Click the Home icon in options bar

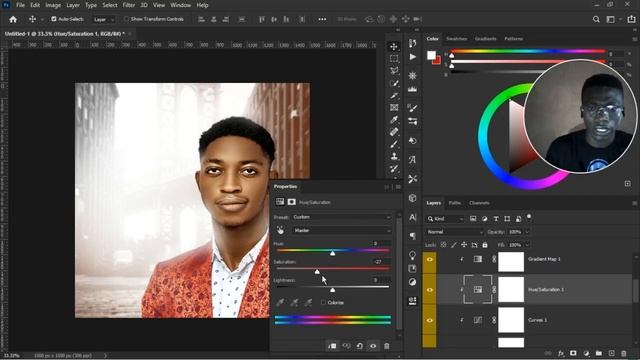pos(13,19)
